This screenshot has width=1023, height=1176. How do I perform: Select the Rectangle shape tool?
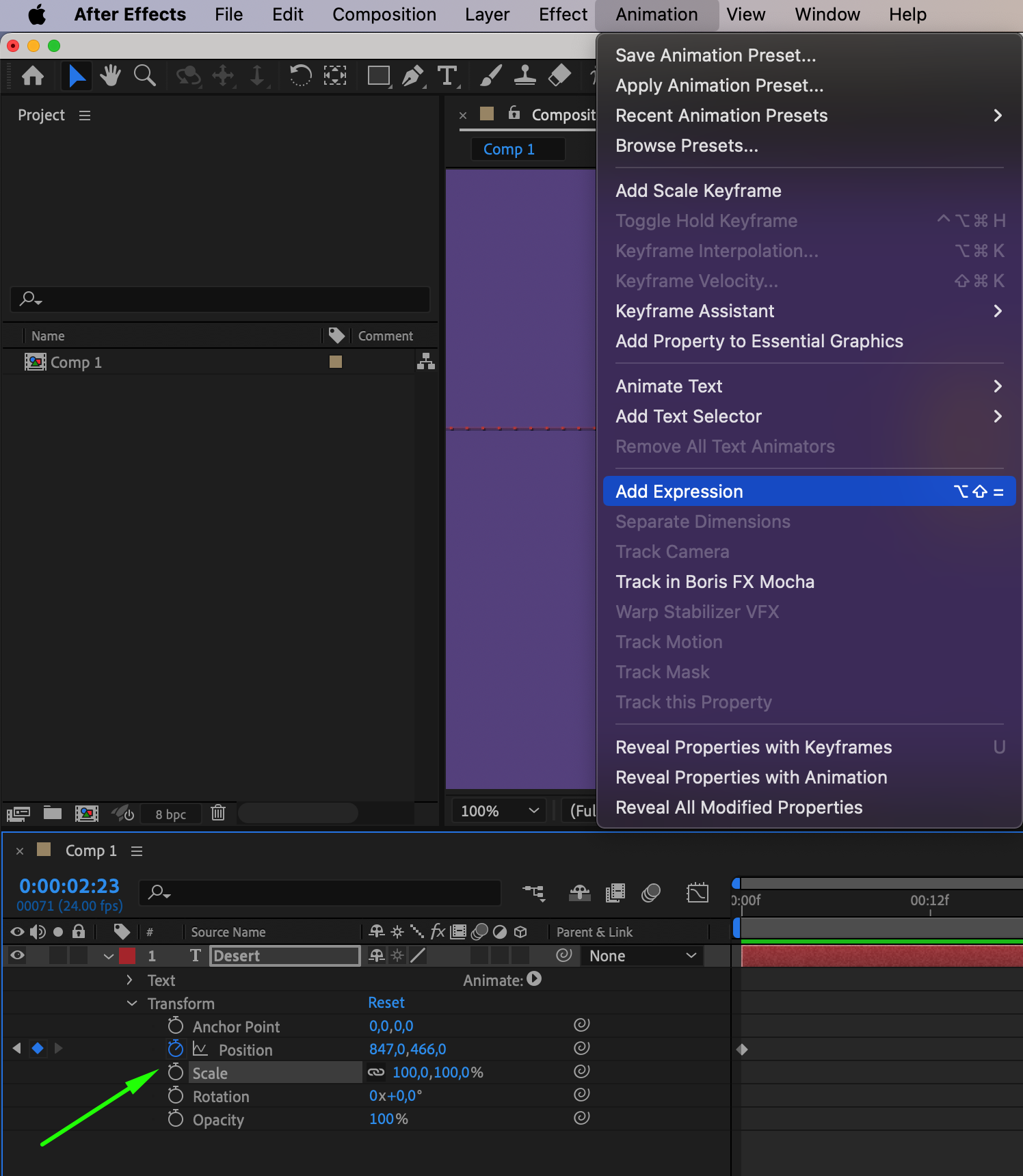(x=378, y=75)
